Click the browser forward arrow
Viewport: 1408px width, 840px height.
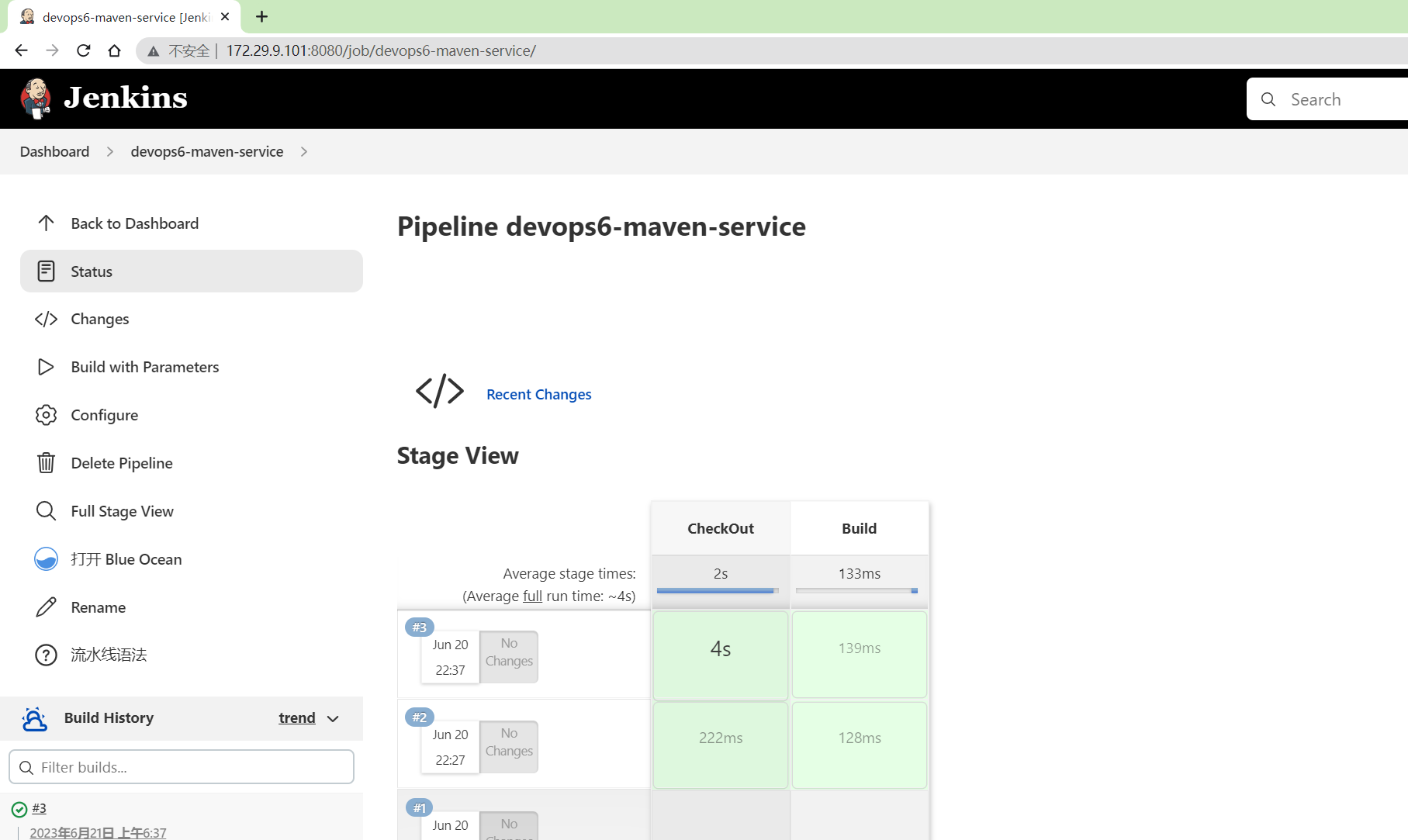pyautogui.click(x=52, y=50)
